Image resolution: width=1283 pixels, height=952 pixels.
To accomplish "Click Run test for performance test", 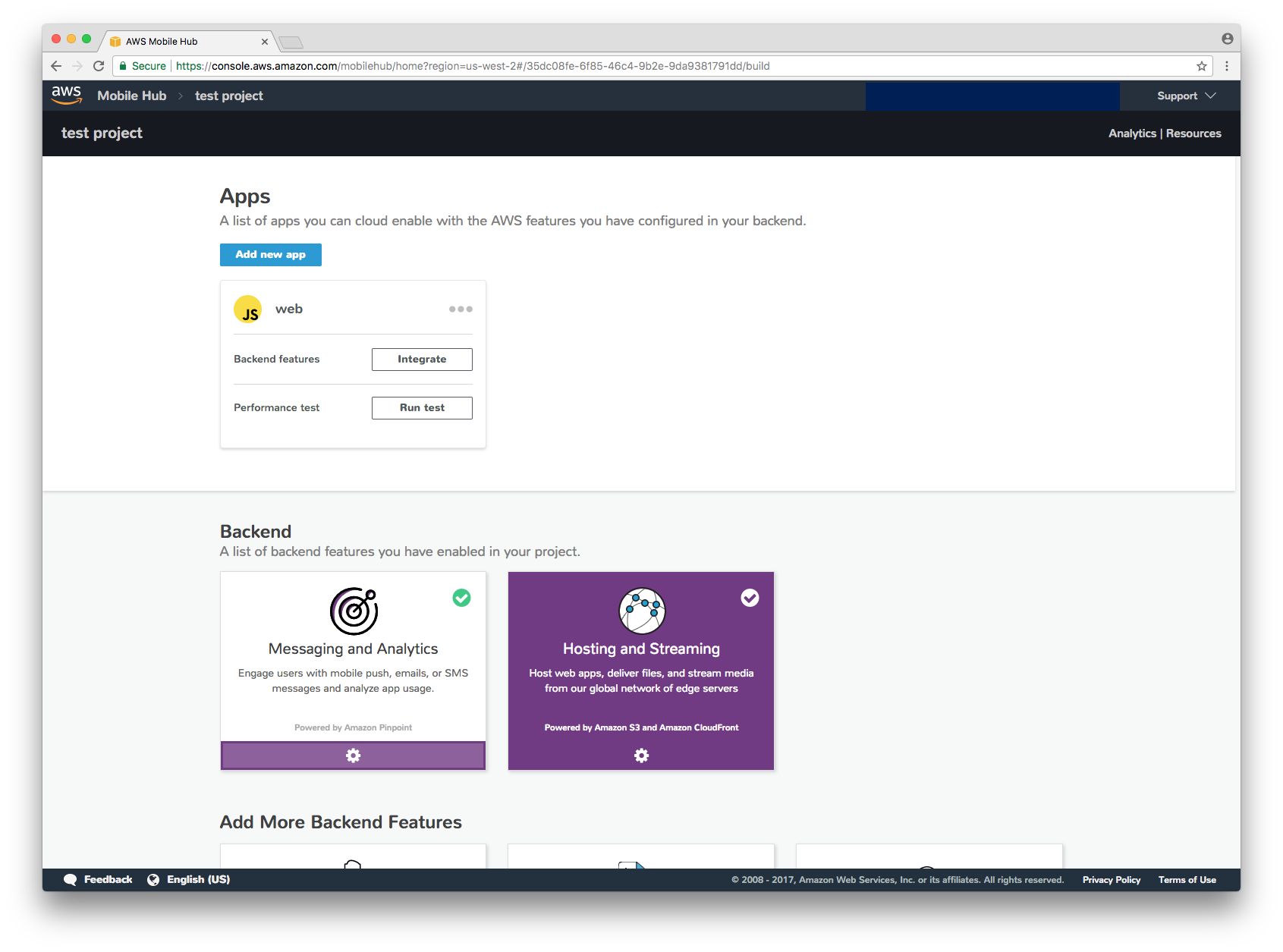I will coord(422,408).
